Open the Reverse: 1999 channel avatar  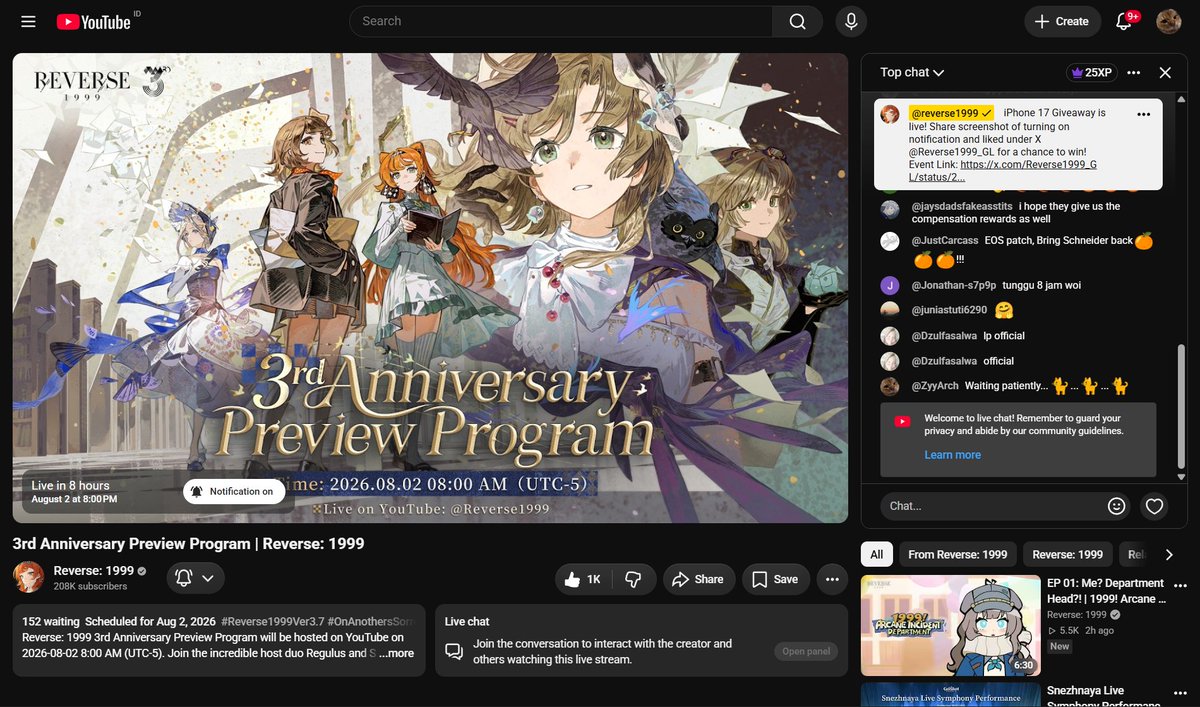(x=28, y=577)
